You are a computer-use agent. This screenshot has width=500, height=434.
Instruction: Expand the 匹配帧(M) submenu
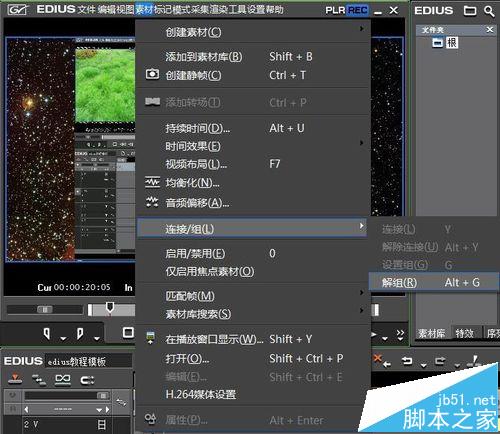click(253, 296)
